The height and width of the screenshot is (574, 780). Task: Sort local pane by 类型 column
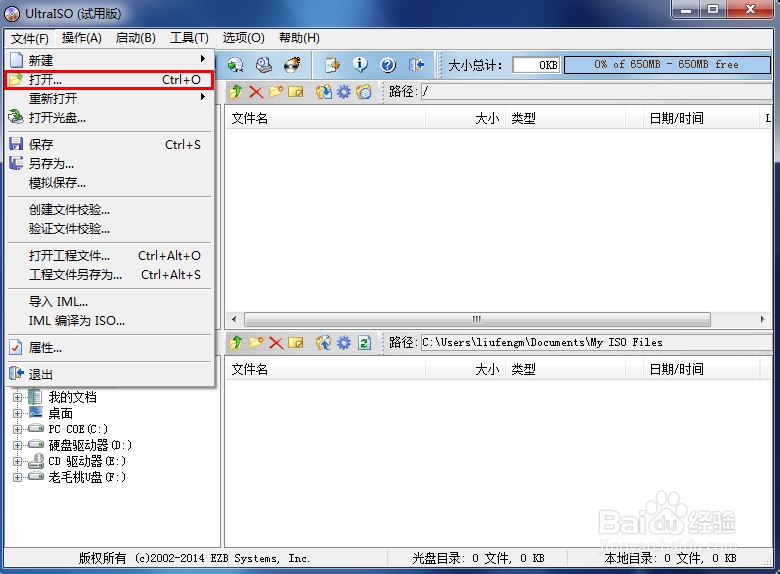(x=566, y=370)
